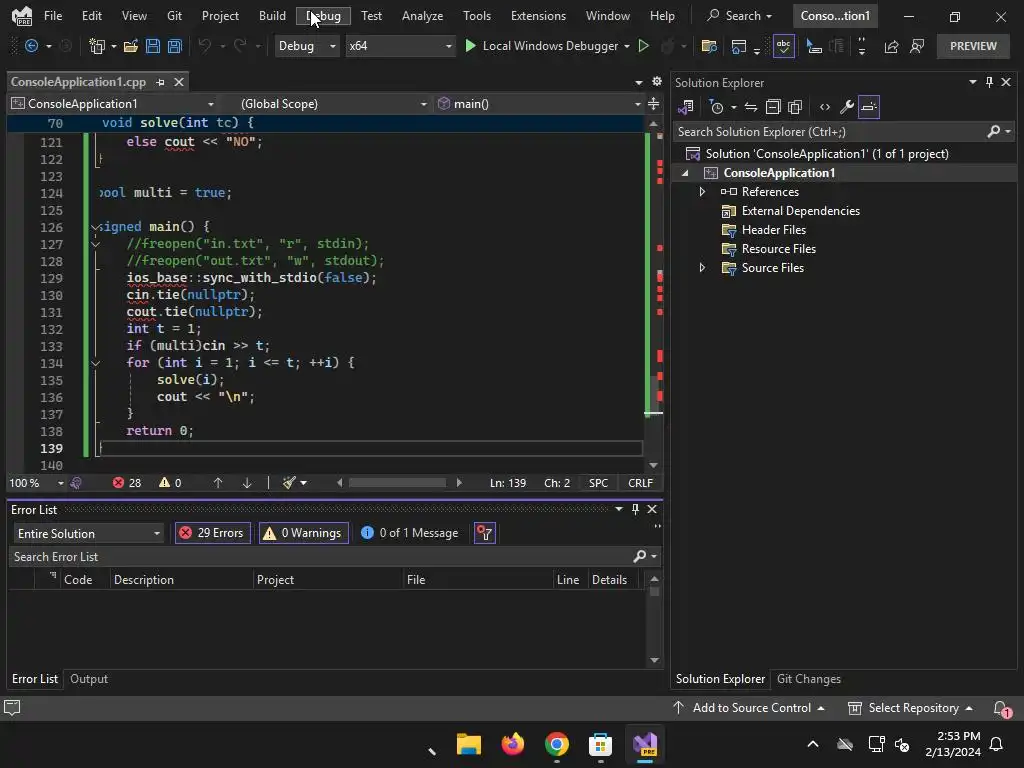
Task: Click Solution Explorer switch views icon
Action: click(686, 107)
